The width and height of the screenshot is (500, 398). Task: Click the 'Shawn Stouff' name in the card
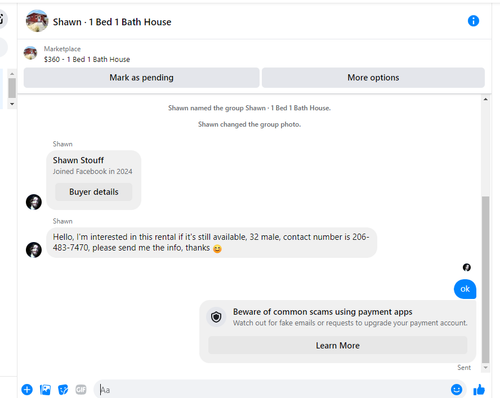[x=78, y=160]
